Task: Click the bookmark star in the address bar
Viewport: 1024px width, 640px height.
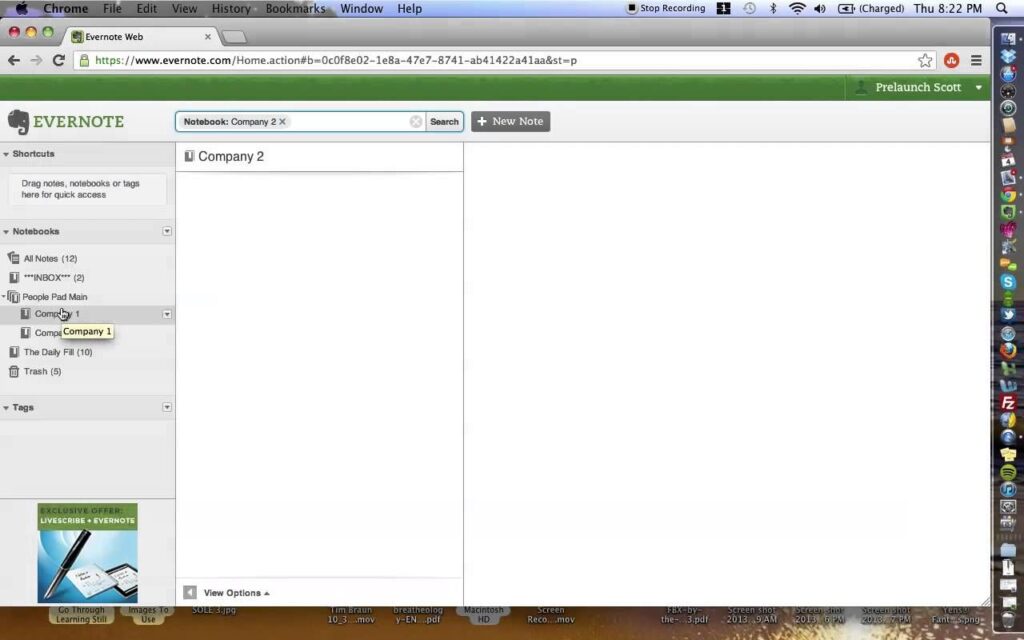Action: tap(925, 60)
